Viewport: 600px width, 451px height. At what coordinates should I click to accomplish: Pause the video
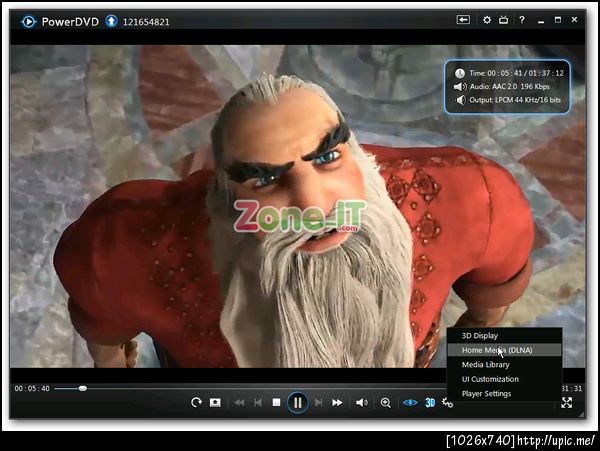click(297, 402)
